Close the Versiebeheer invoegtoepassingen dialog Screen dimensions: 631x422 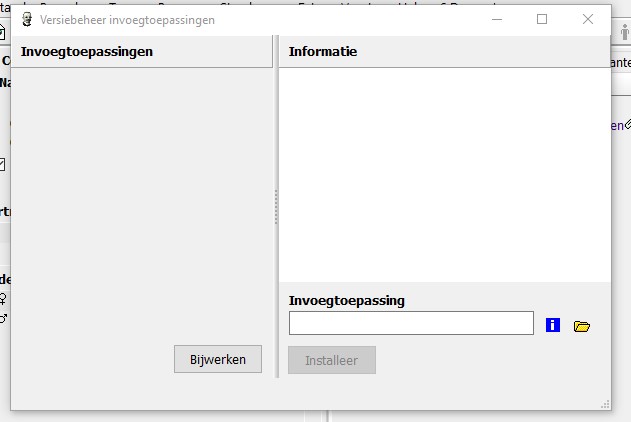click(x=588, y=19)
